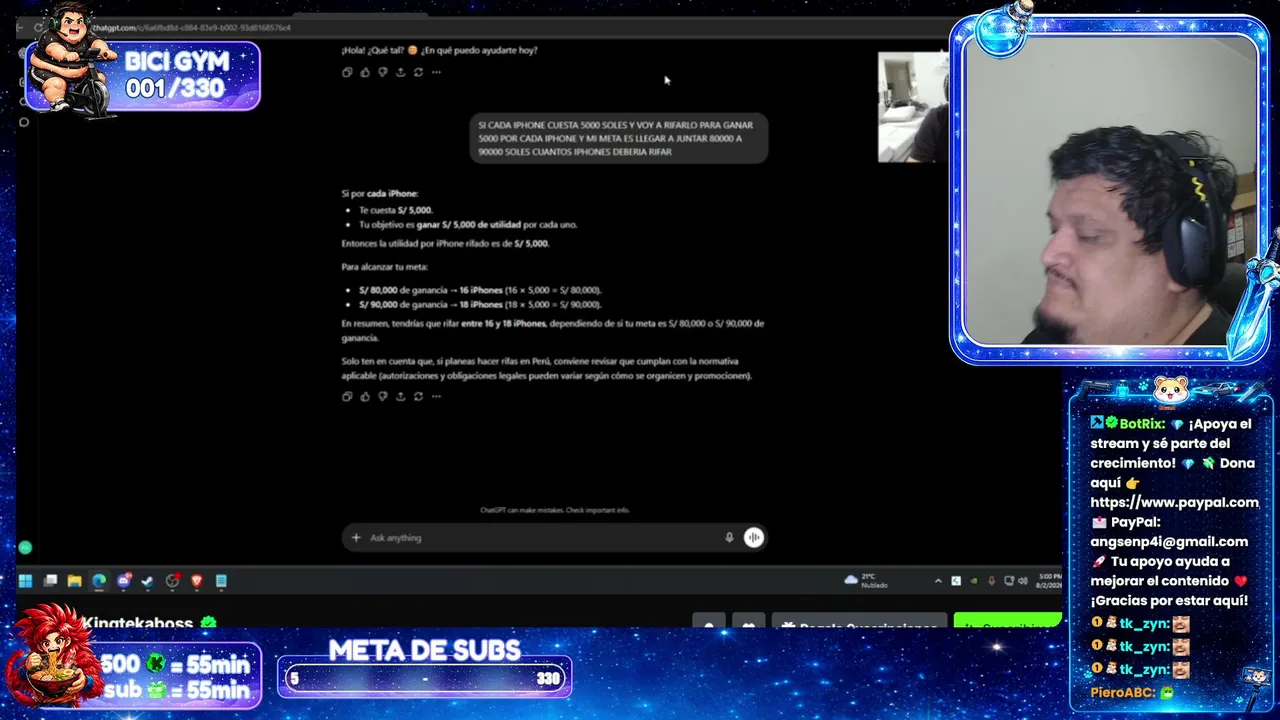This screenshot has height=720, width=1280.
Task: Click the ChatGPT URL in the address bar
Action: click(x=190, y=28)
